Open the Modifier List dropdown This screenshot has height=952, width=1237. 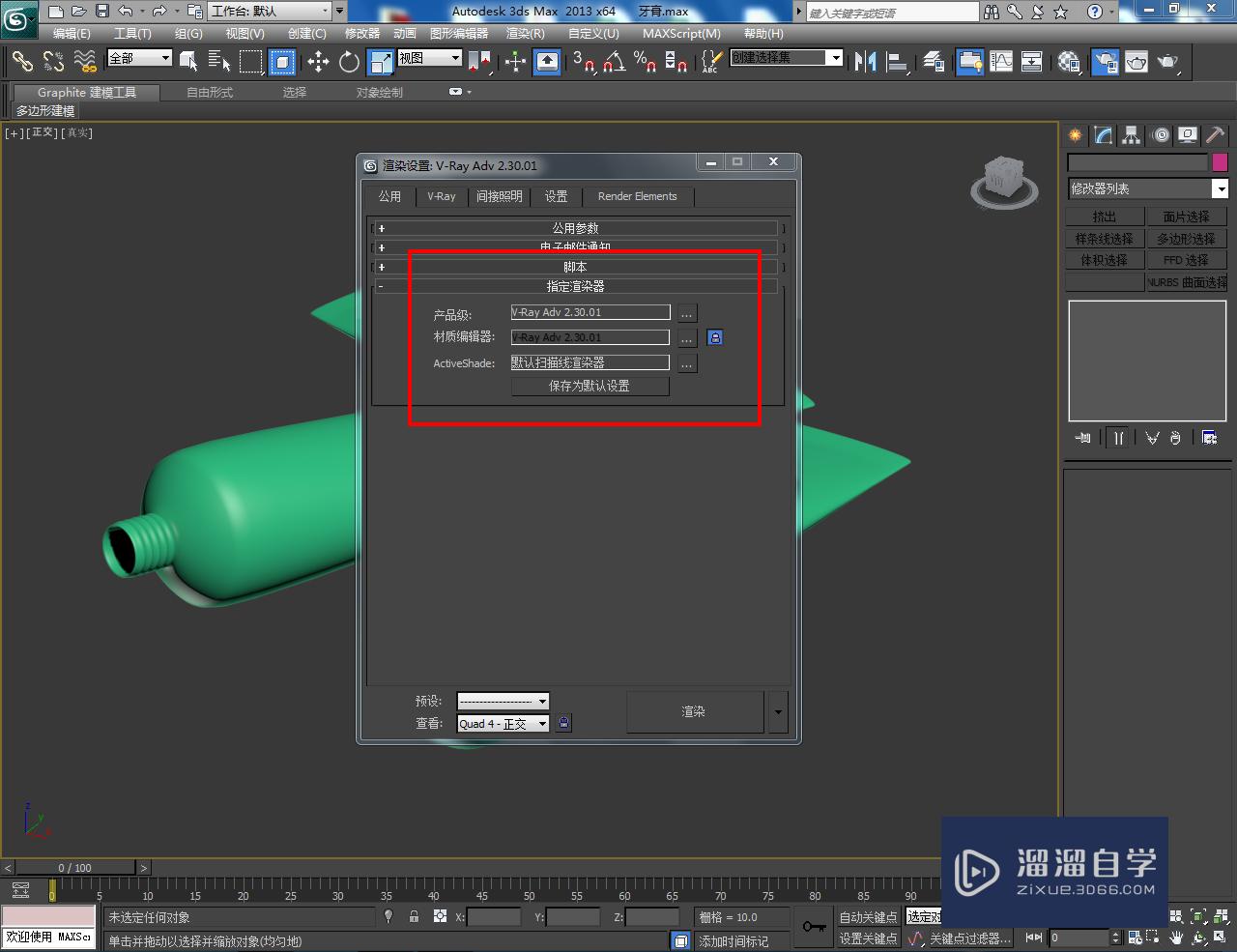1147,188
